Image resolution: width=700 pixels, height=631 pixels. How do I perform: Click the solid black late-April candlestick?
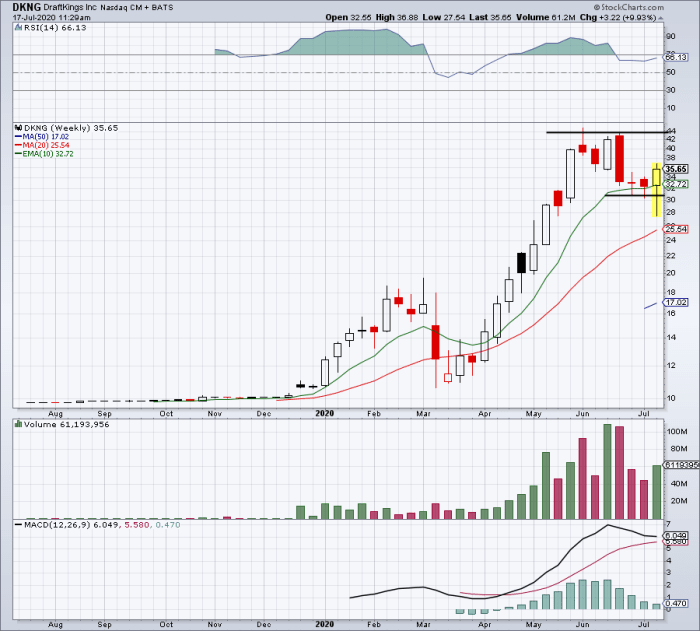(x=521, y=263)
